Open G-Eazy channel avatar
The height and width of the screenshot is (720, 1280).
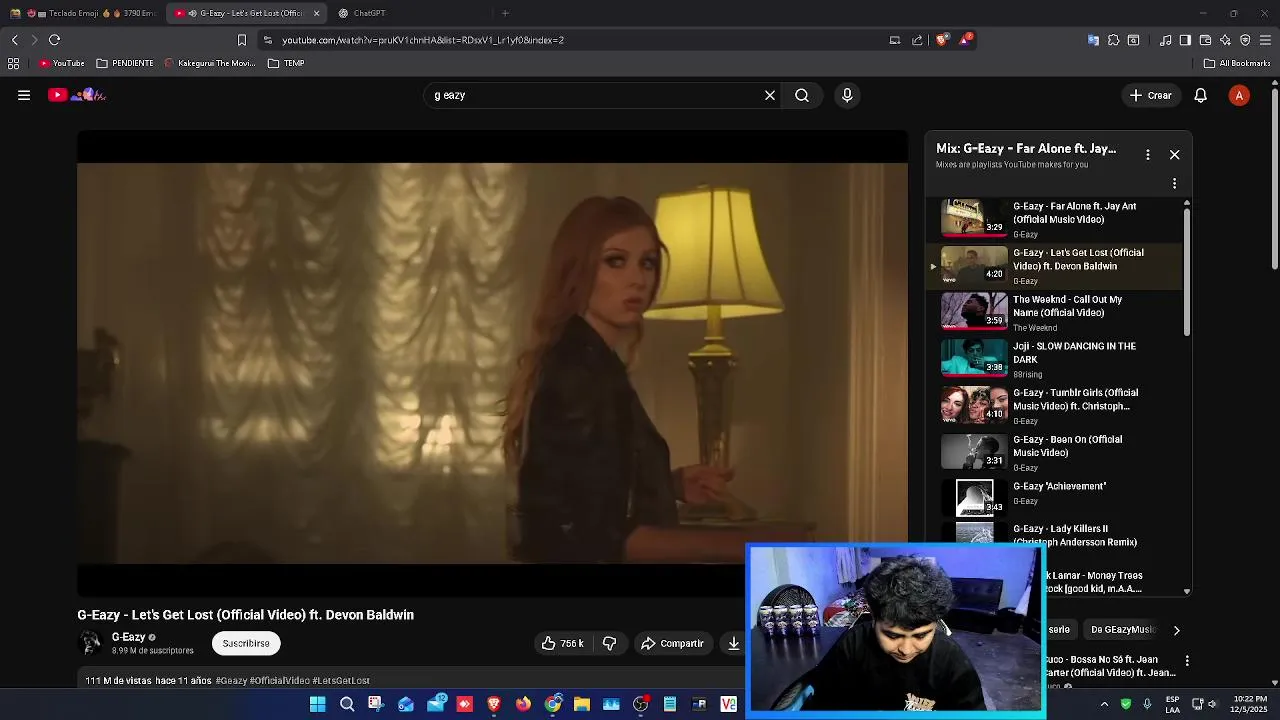pyautogui.click(x=90, y=643)
